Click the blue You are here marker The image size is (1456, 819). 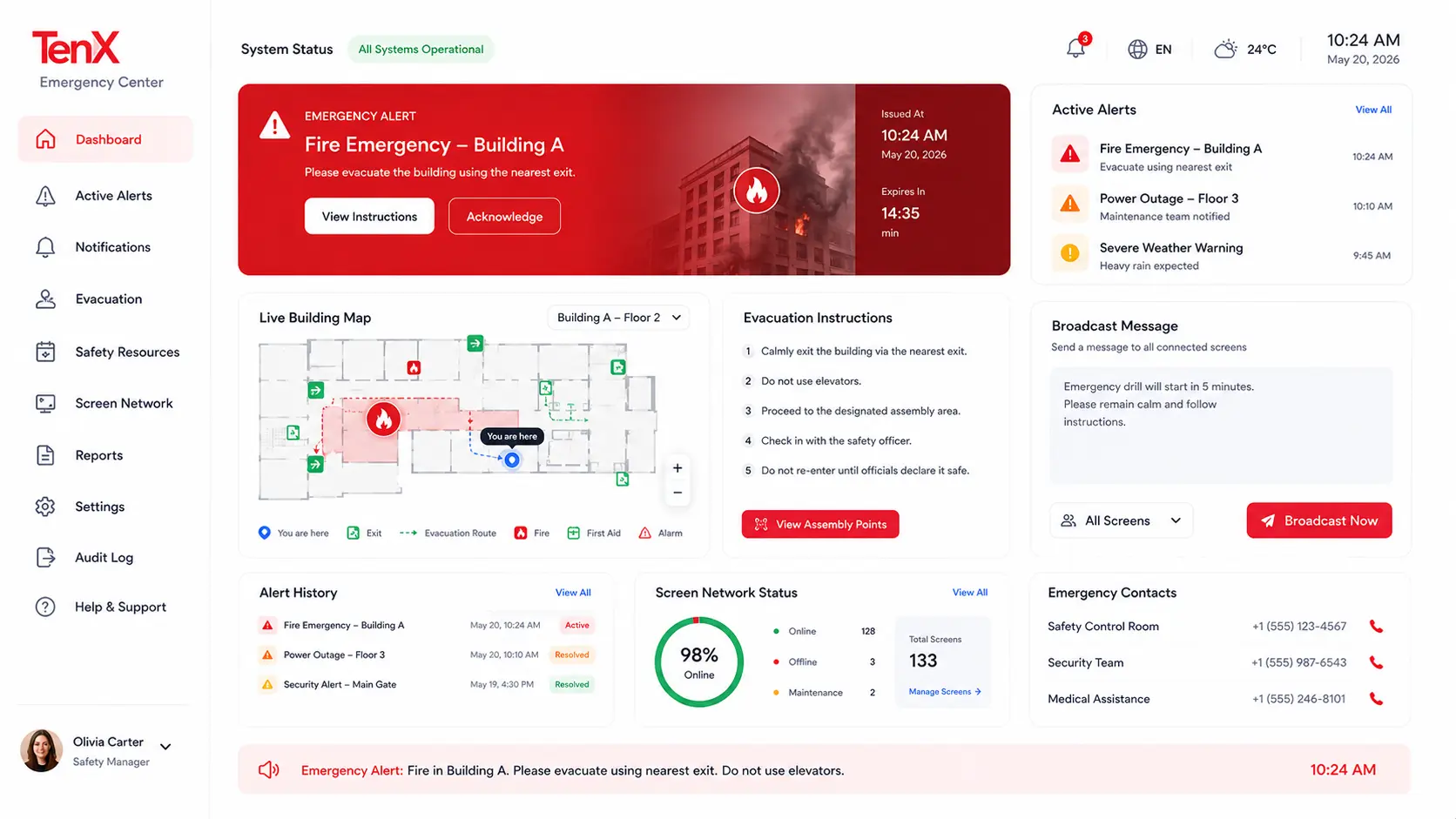coord(512,460)
